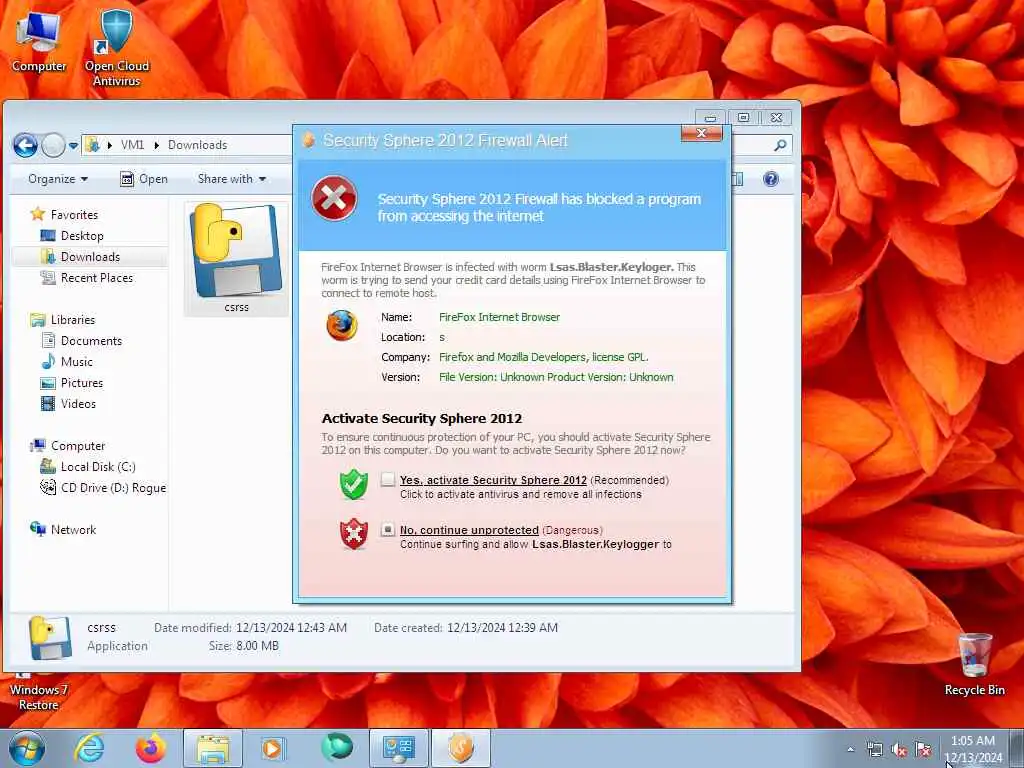Click the Downloads breadcrumb in address bar

coord(197,145)
